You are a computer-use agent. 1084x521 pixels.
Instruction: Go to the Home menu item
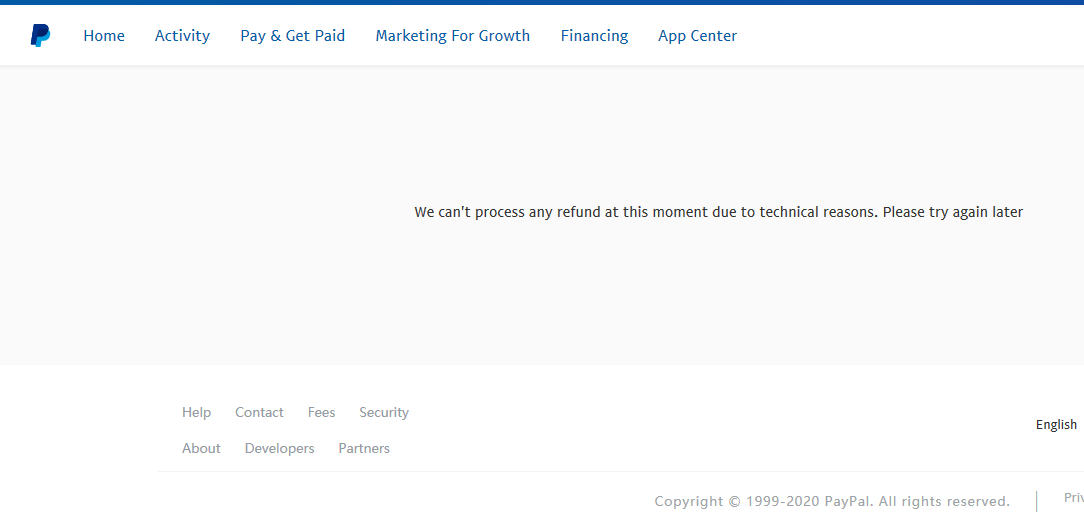pyautogui.click(x=104, y=36)
